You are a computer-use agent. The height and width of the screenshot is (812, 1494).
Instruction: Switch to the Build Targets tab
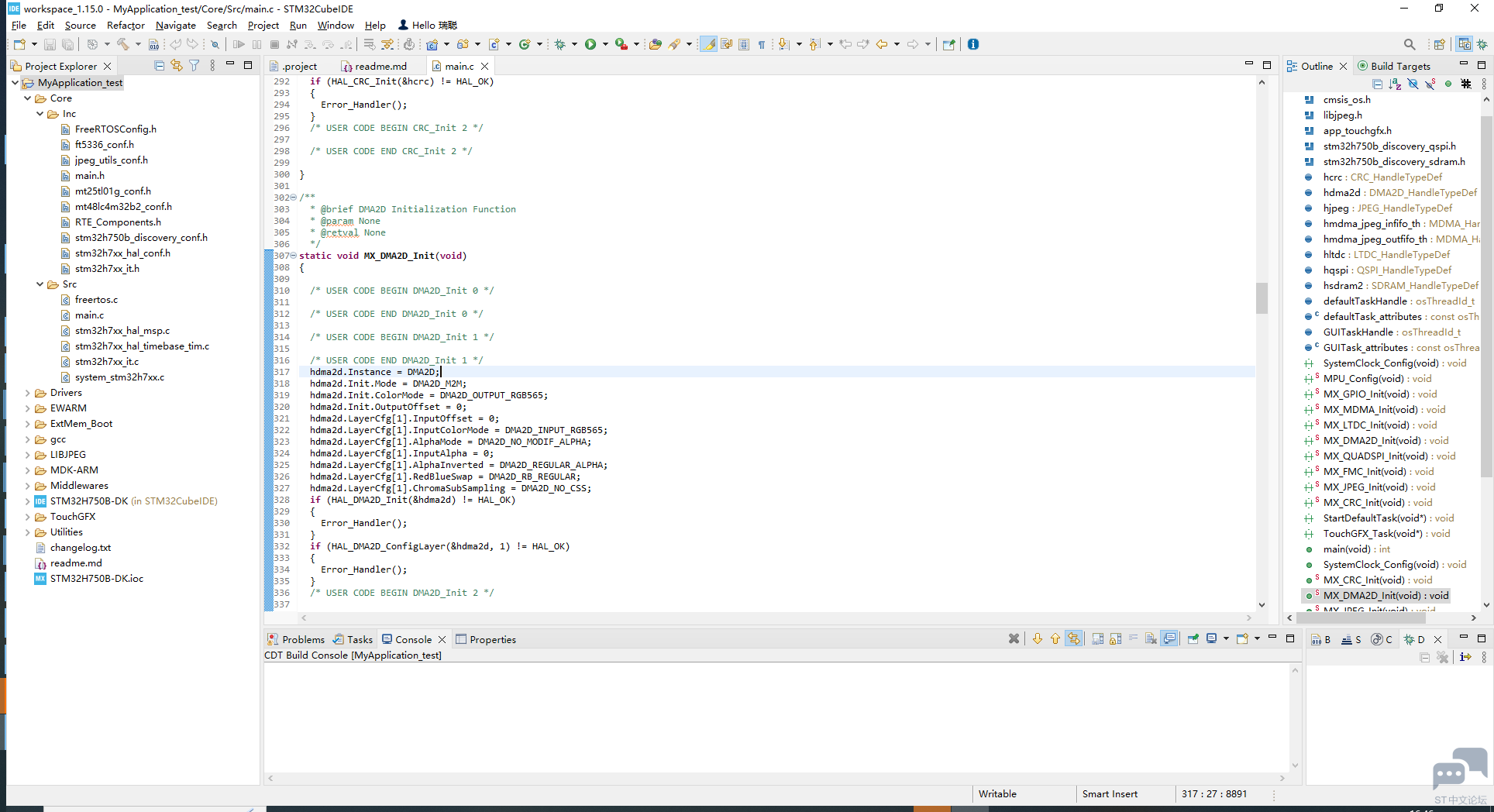click(x=1393, y=66)
